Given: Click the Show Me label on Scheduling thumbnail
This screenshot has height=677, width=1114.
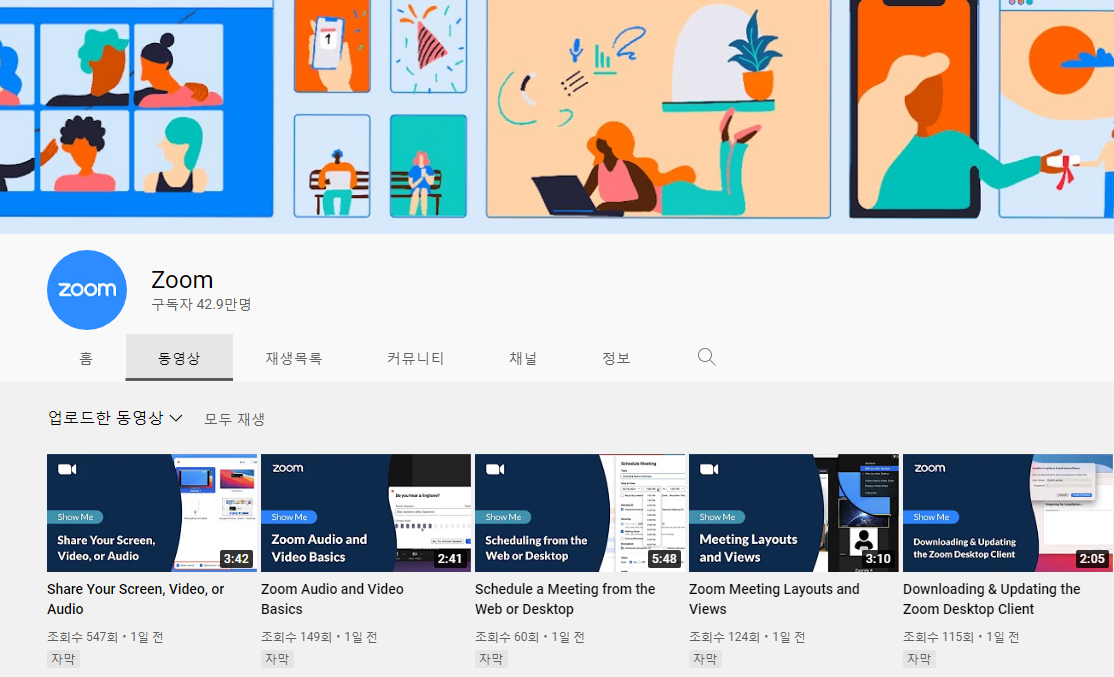Looking at the screenshot, I should (503, 517).
